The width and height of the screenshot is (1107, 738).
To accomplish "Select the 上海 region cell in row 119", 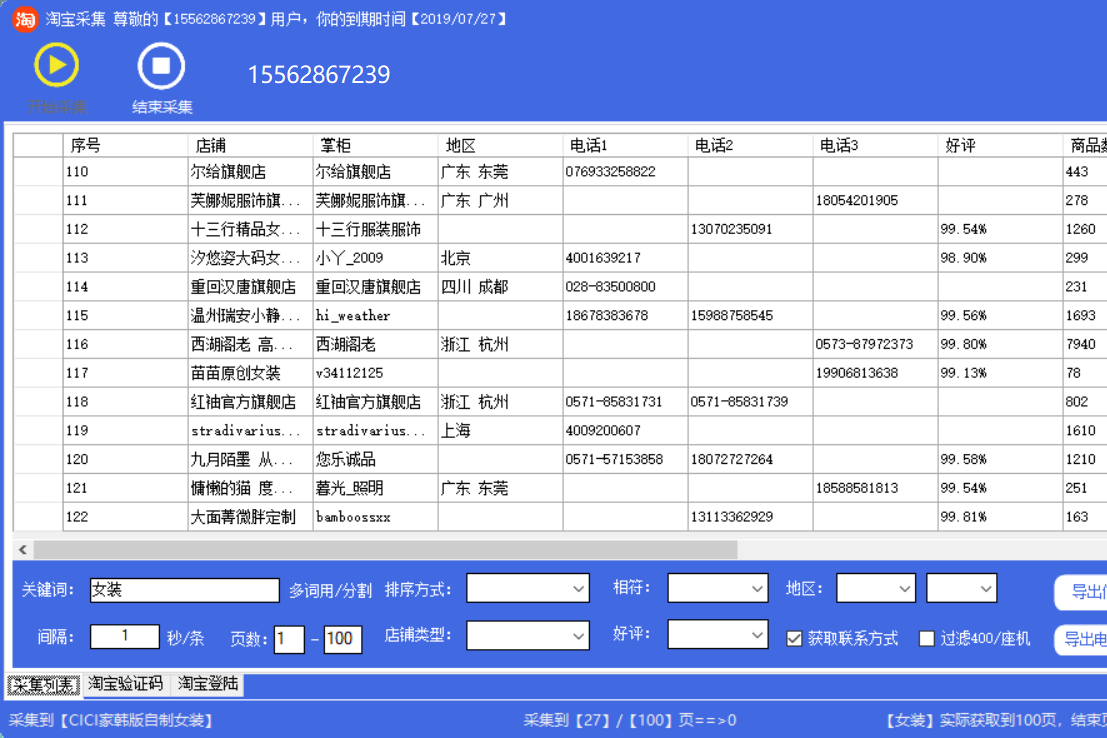I will click(x=500, y=431).
